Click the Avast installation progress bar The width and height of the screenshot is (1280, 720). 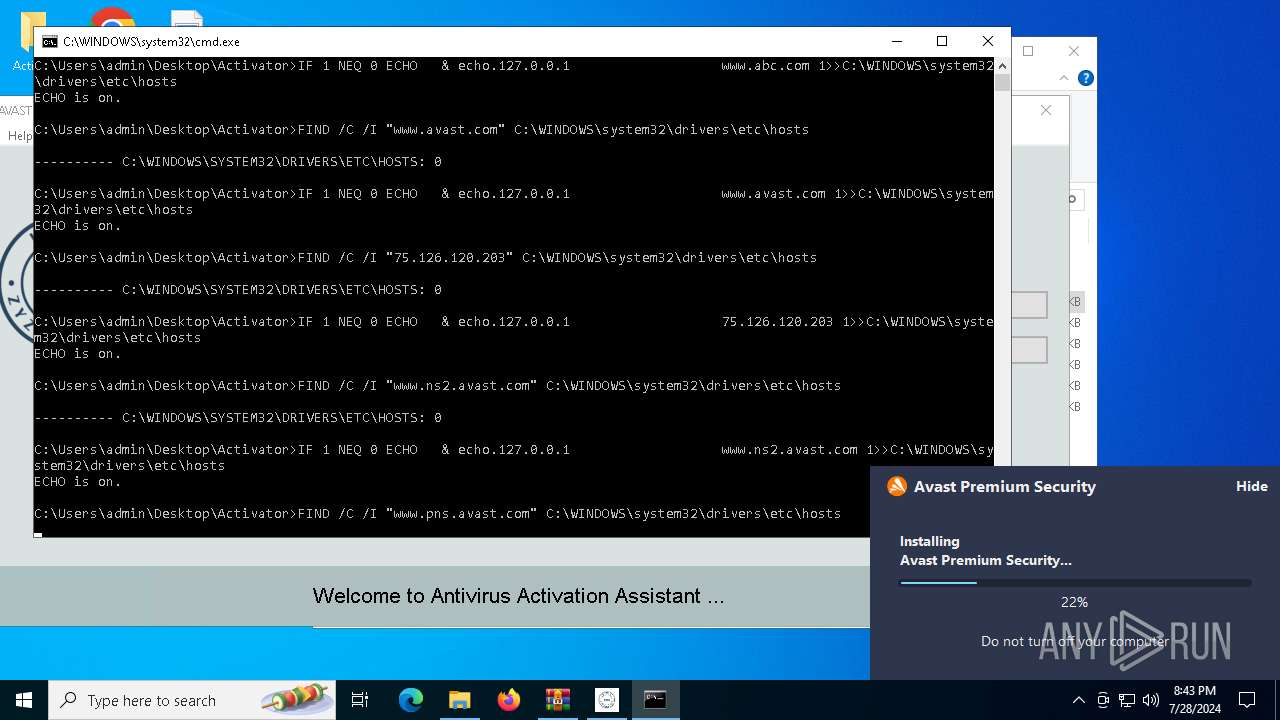[x=1075, y=583]
